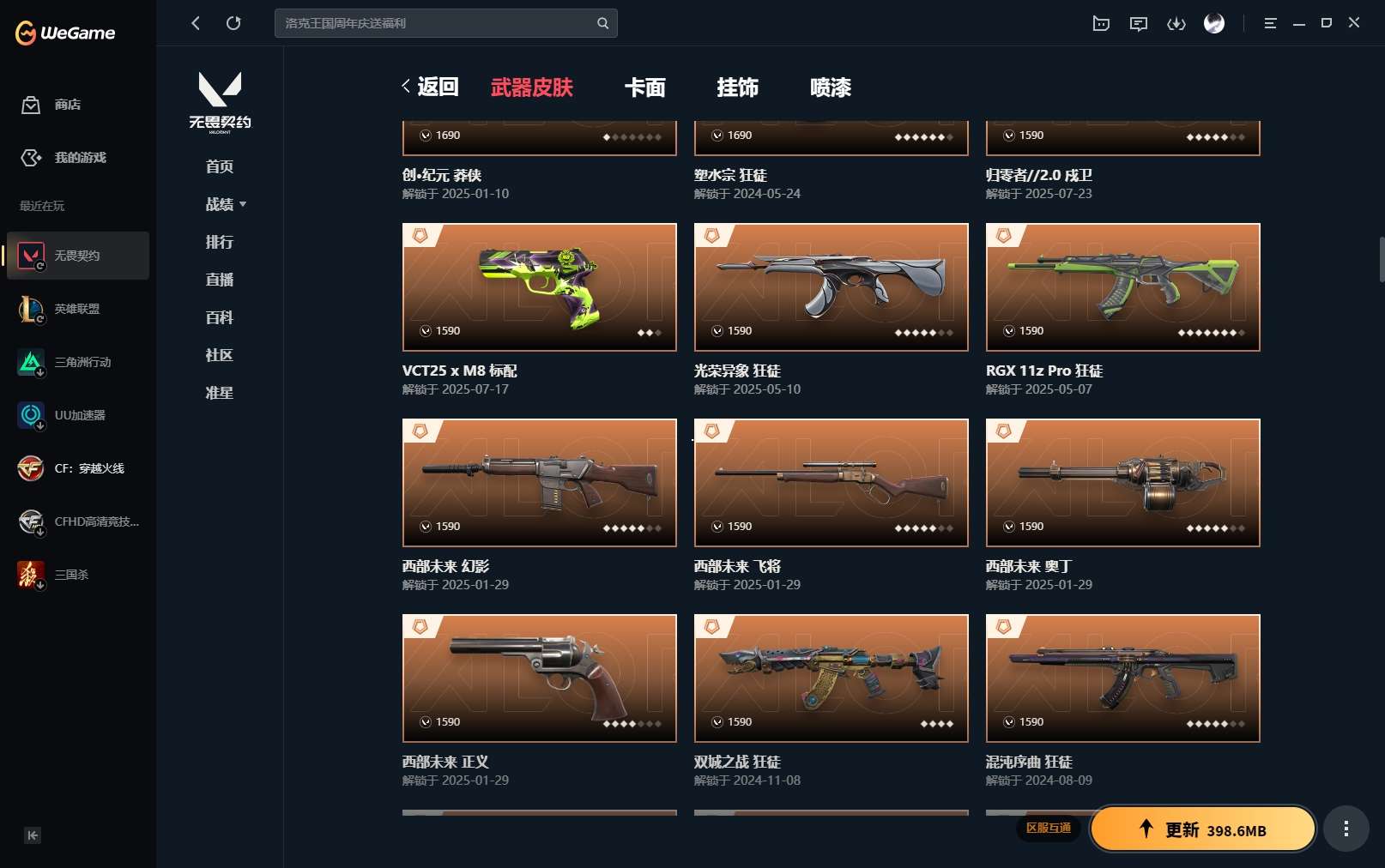Click the vertical scrollbar on right edge
Viewport: 1385px width, 868px height.
click(1381, 259)
